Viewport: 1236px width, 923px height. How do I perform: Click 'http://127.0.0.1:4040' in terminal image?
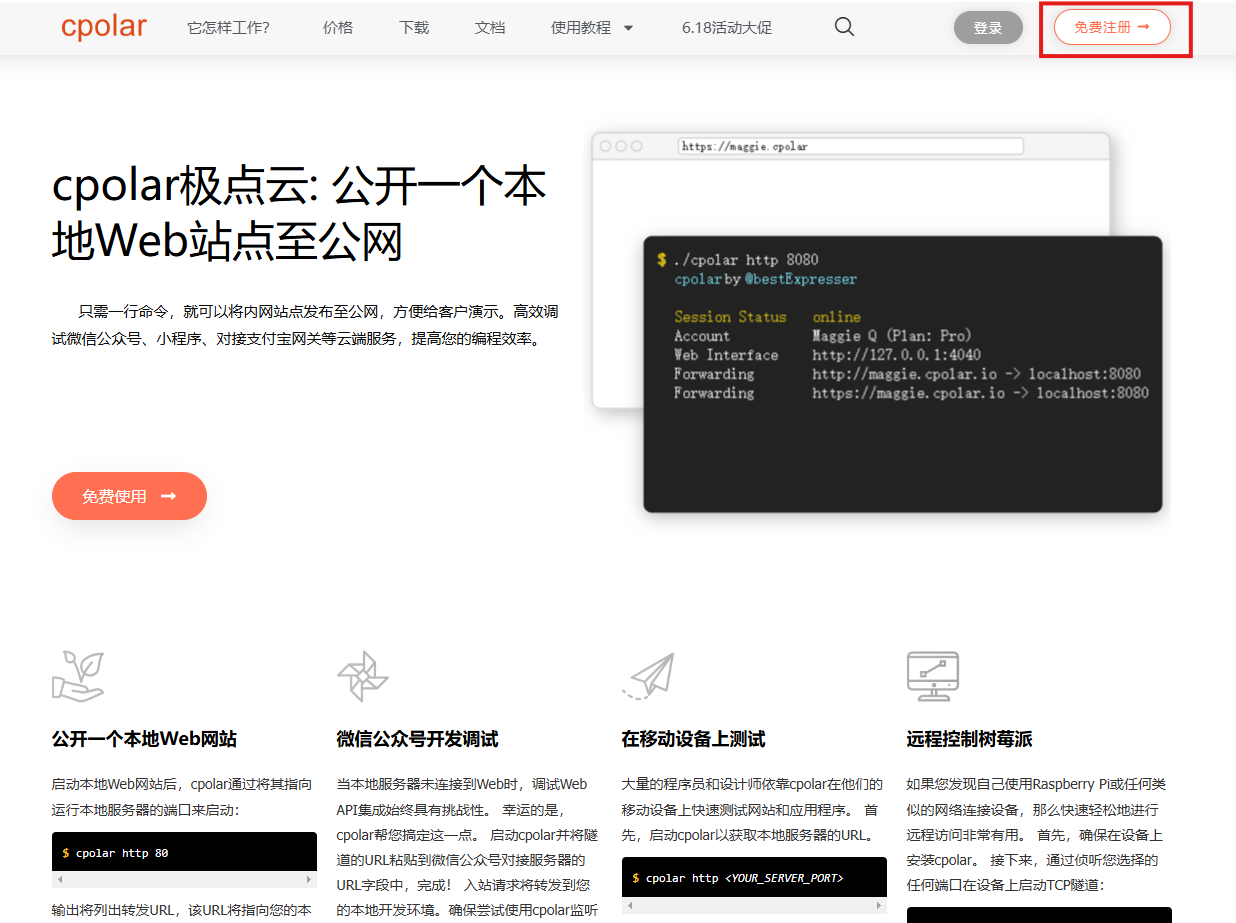point(896,355)
